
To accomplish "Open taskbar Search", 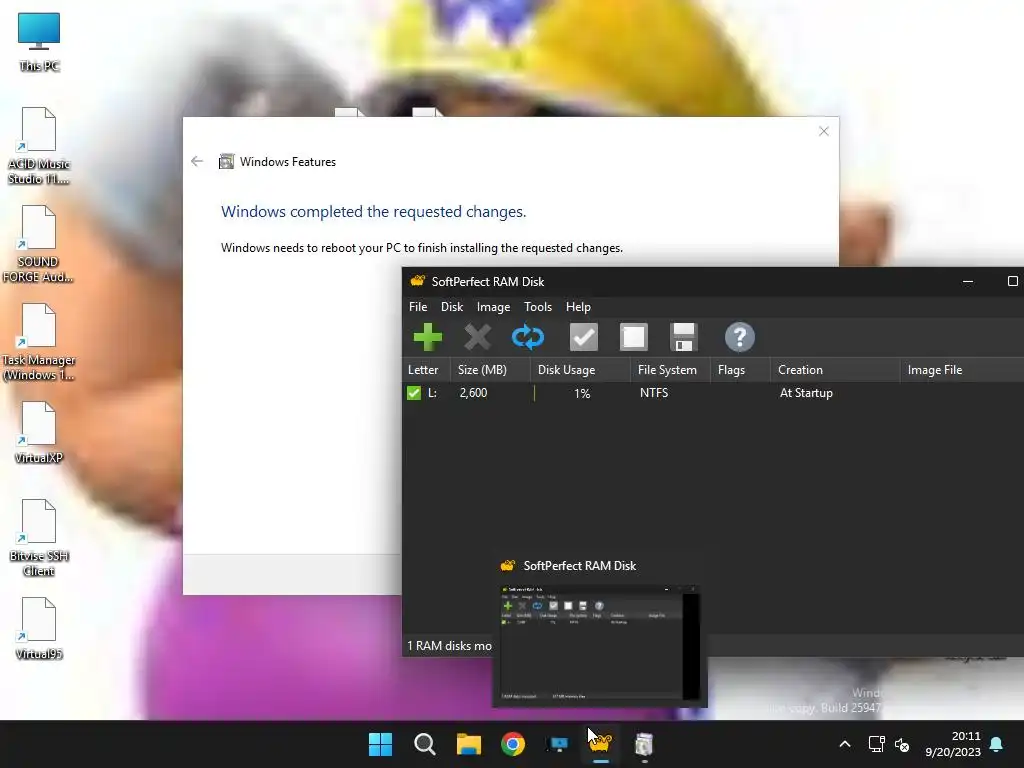I will (424, 744).
